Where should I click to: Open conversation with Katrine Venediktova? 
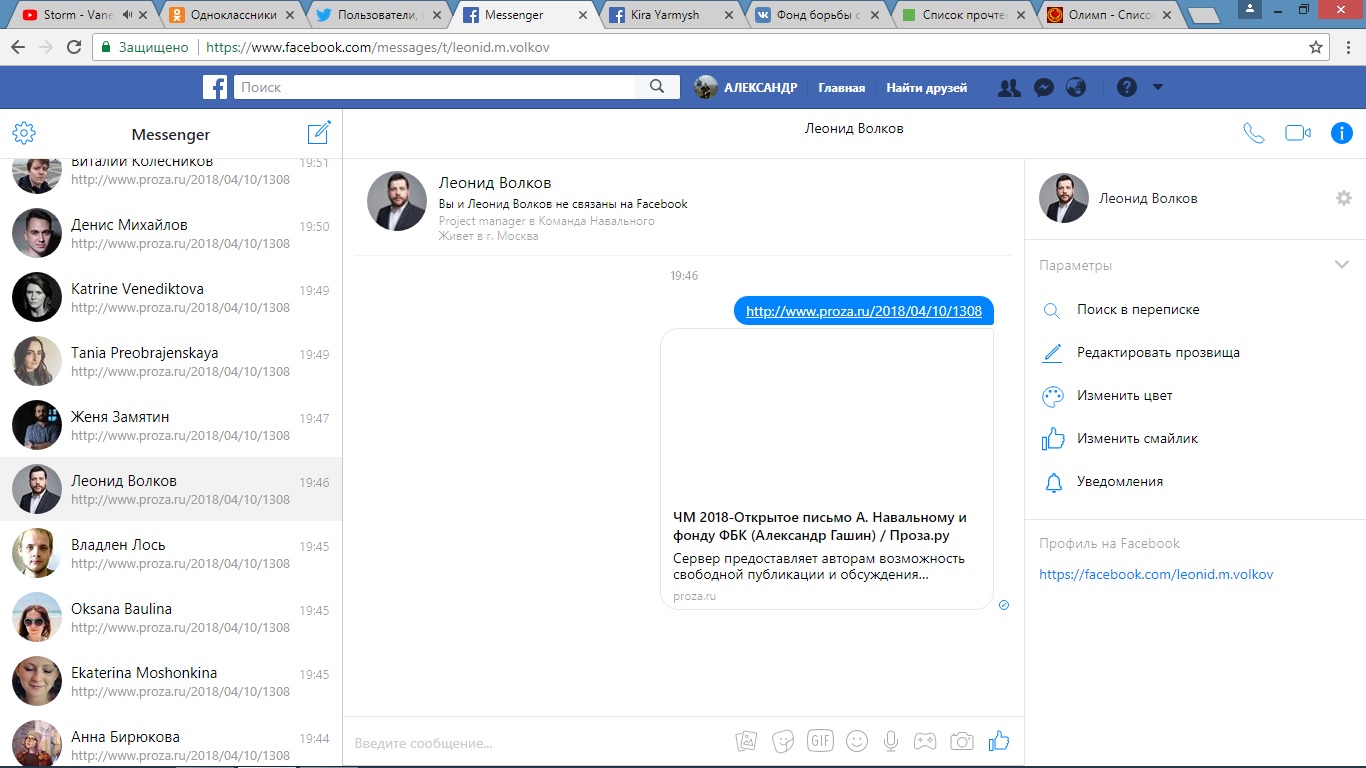pos(171,297)
